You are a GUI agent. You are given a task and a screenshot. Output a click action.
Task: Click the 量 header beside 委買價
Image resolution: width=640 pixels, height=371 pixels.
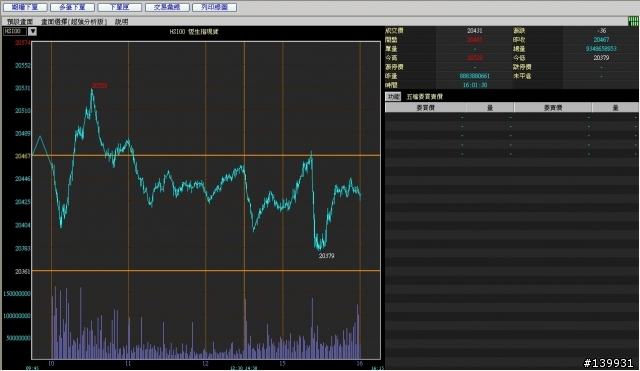[490, 107]
